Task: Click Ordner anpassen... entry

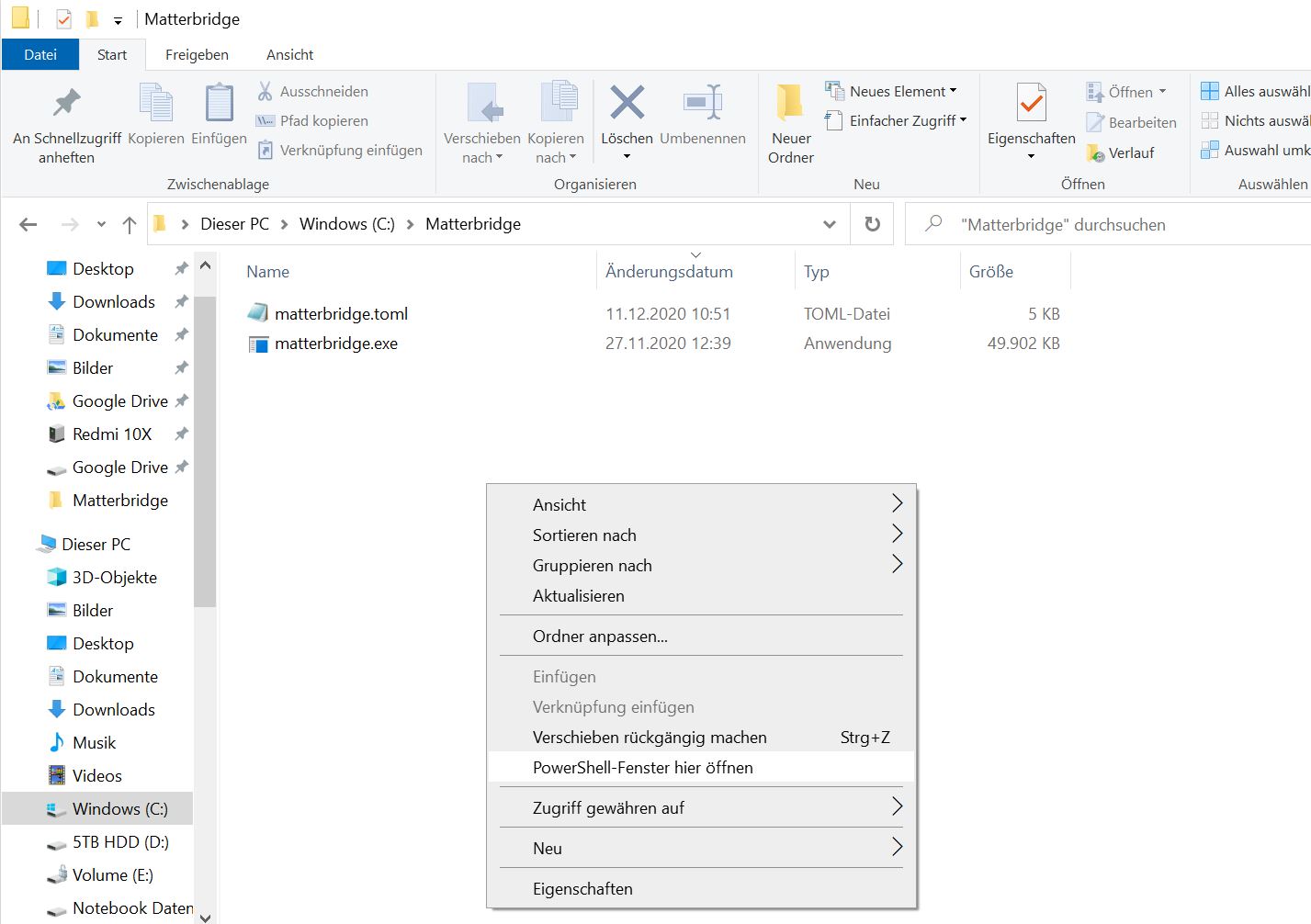Action: coord(702,636)
